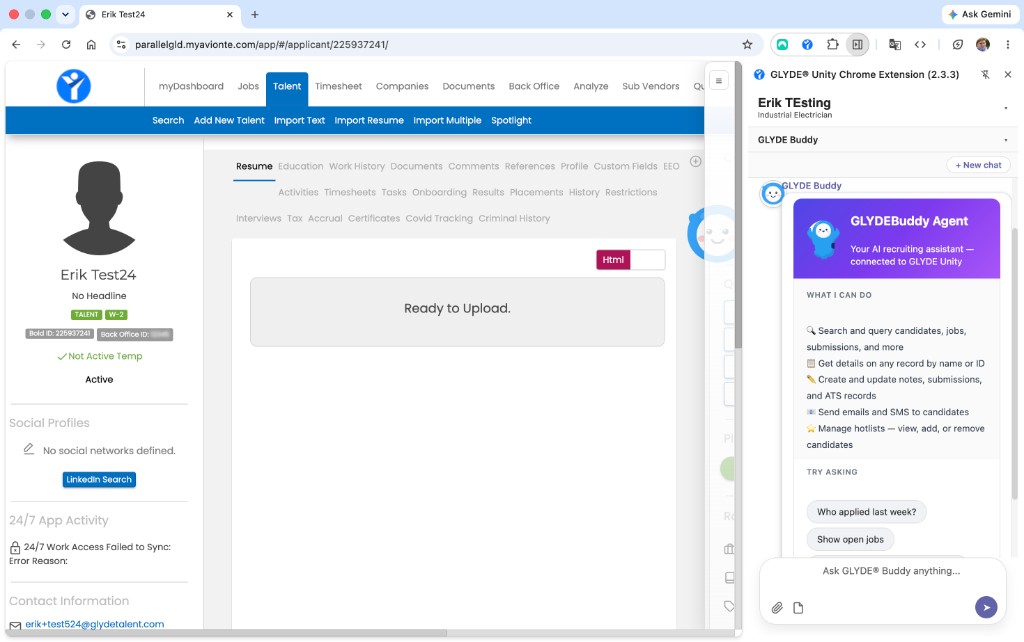Screen dimensions: 1024x642
Task: Click the candidate profile photo placeholder
Action: pyautogui.click(x=99, y=208)
